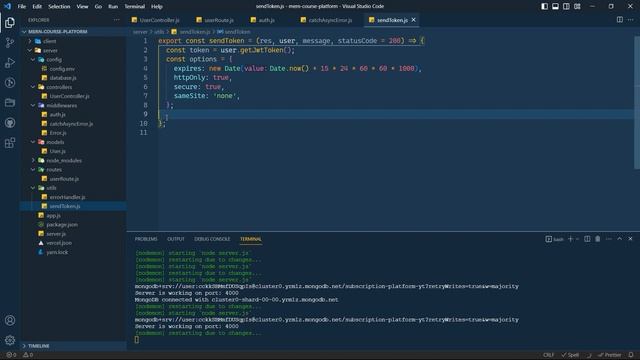This screenshot has width=640, height=360.
Task: Open the GitHub icon in activity bar
Action: pyautogui.click(x=10, y=122)
